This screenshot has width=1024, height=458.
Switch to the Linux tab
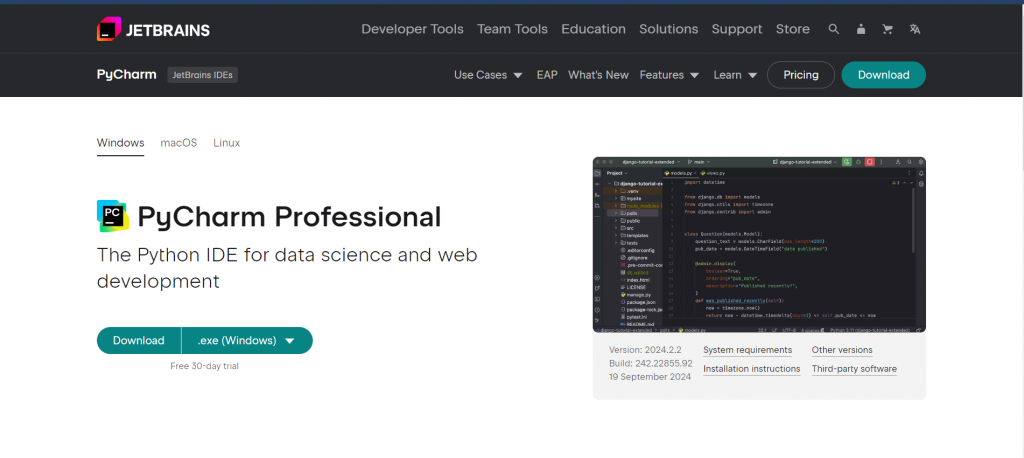[227, 143]
